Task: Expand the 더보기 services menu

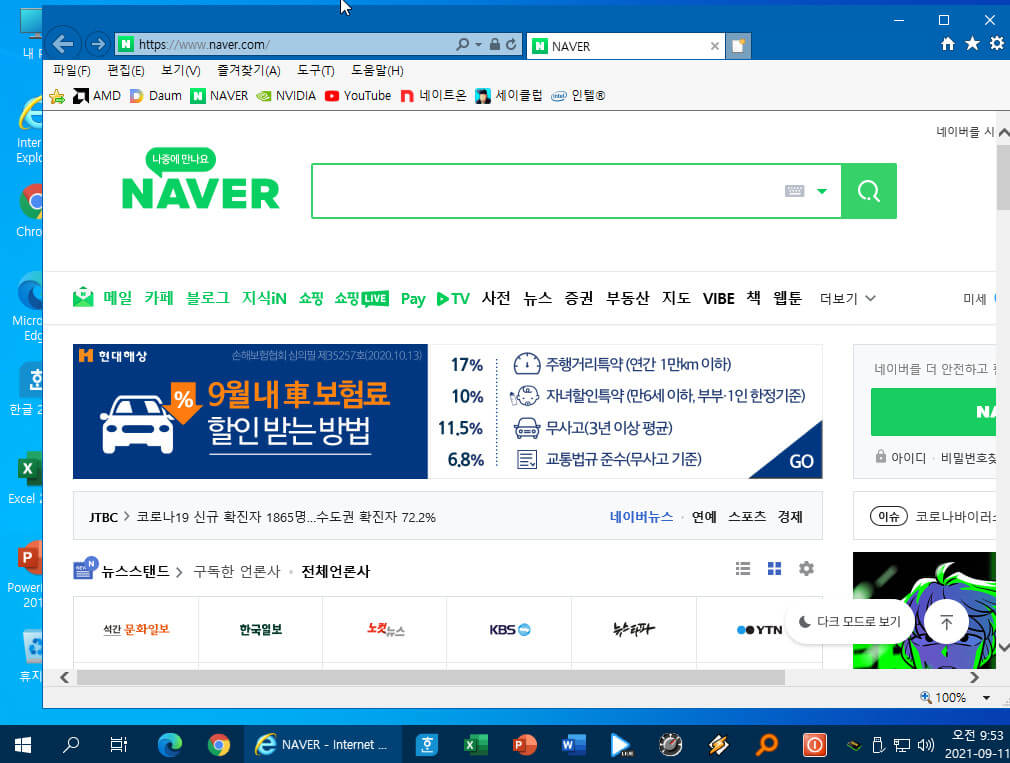Action: 847,298
